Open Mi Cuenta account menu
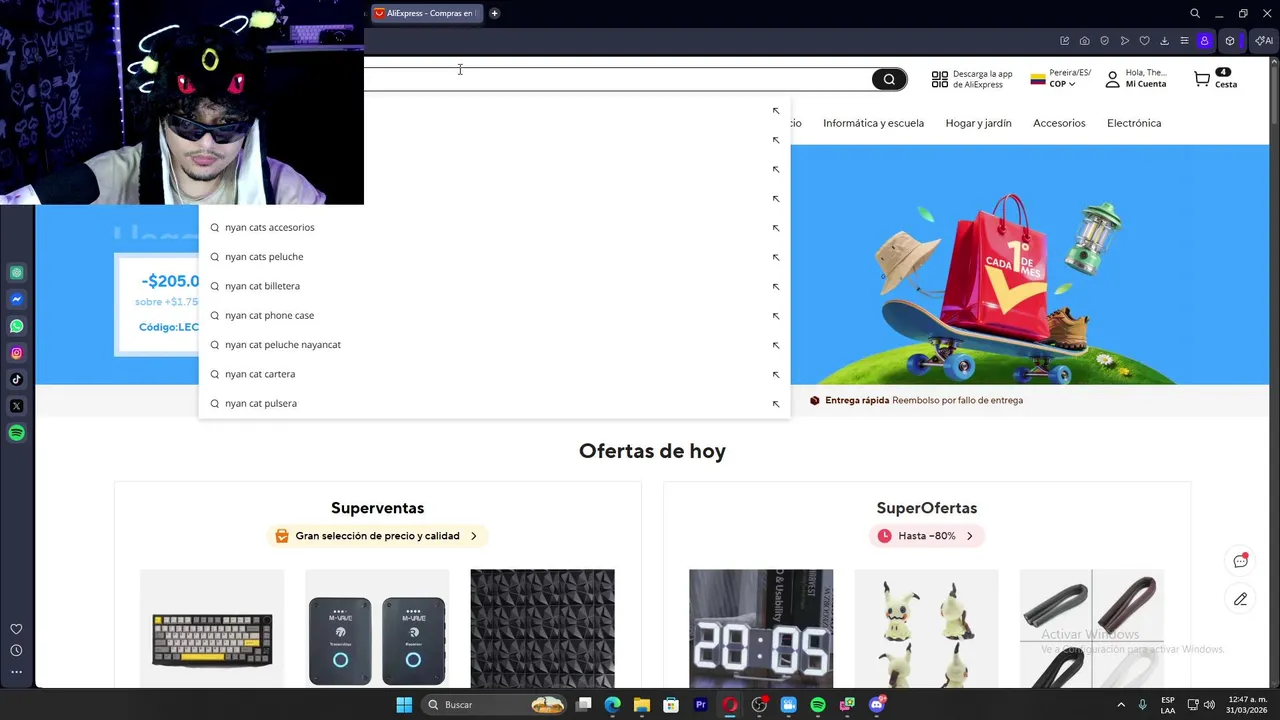The image size is (1280, 720). (x=1136, y=79)
